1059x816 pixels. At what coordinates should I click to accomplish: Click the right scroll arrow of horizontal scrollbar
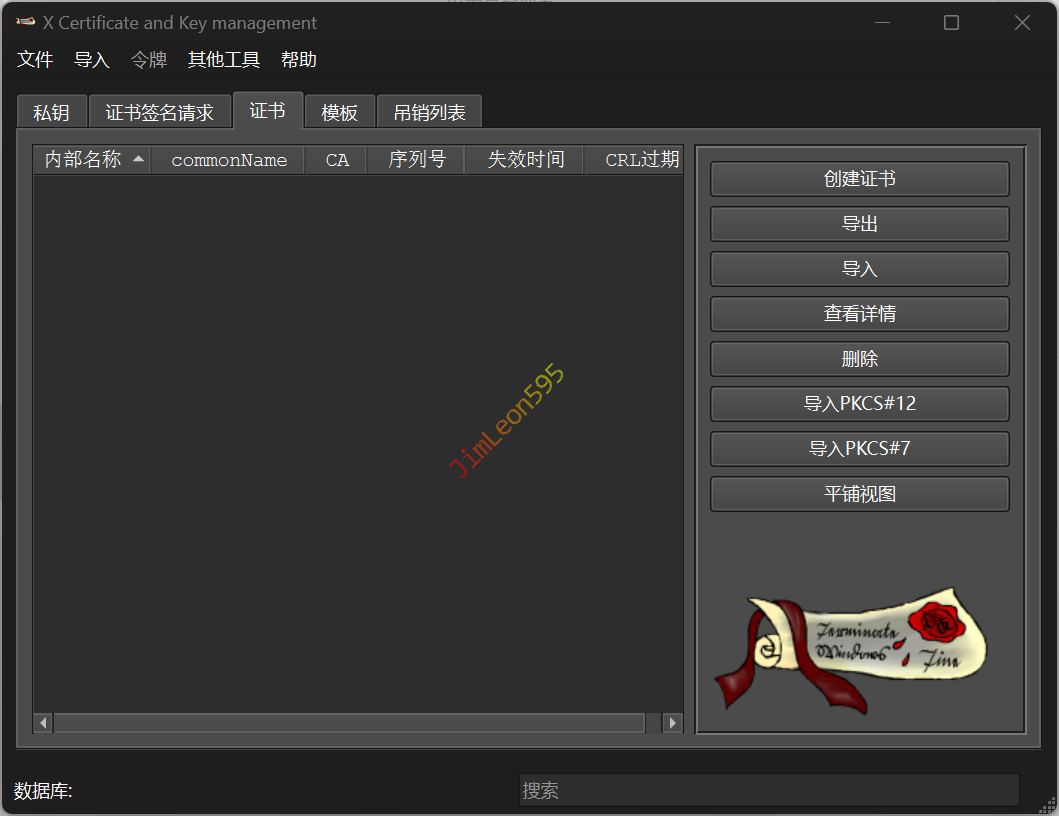673,723
